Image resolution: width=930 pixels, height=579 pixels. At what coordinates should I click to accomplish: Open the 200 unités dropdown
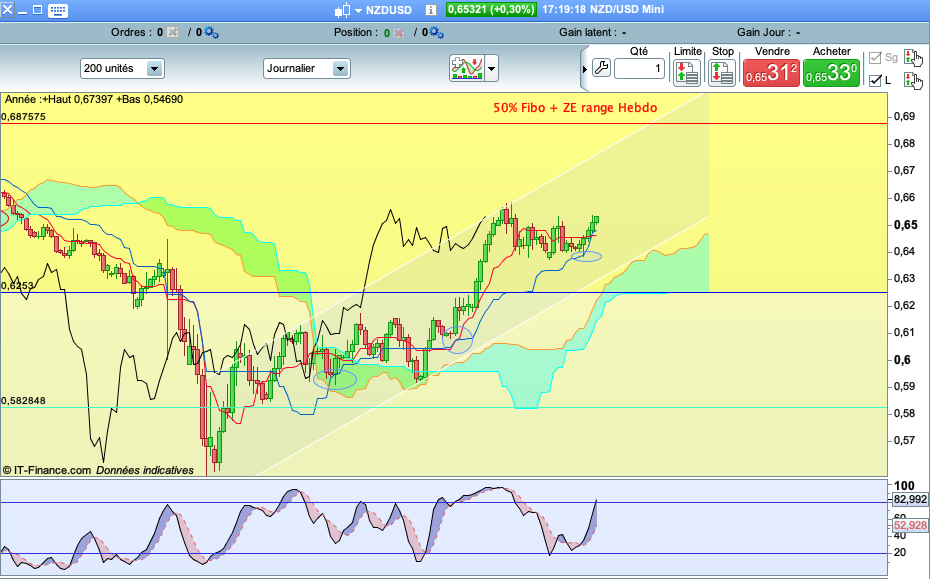[x=122, y=68]
